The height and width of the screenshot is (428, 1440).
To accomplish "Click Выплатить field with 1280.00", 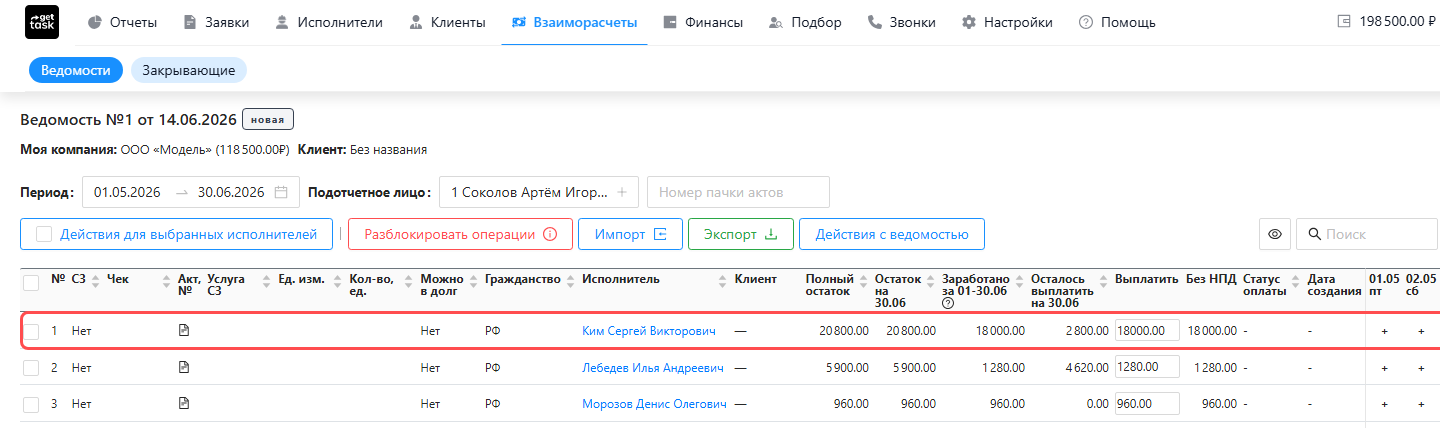I will pos(1147,367).
